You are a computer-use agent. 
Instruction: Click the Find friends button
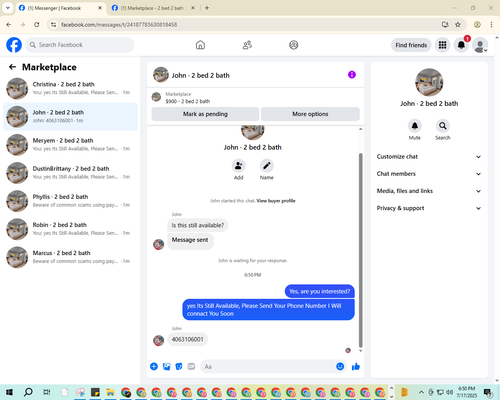click(411, 45)
